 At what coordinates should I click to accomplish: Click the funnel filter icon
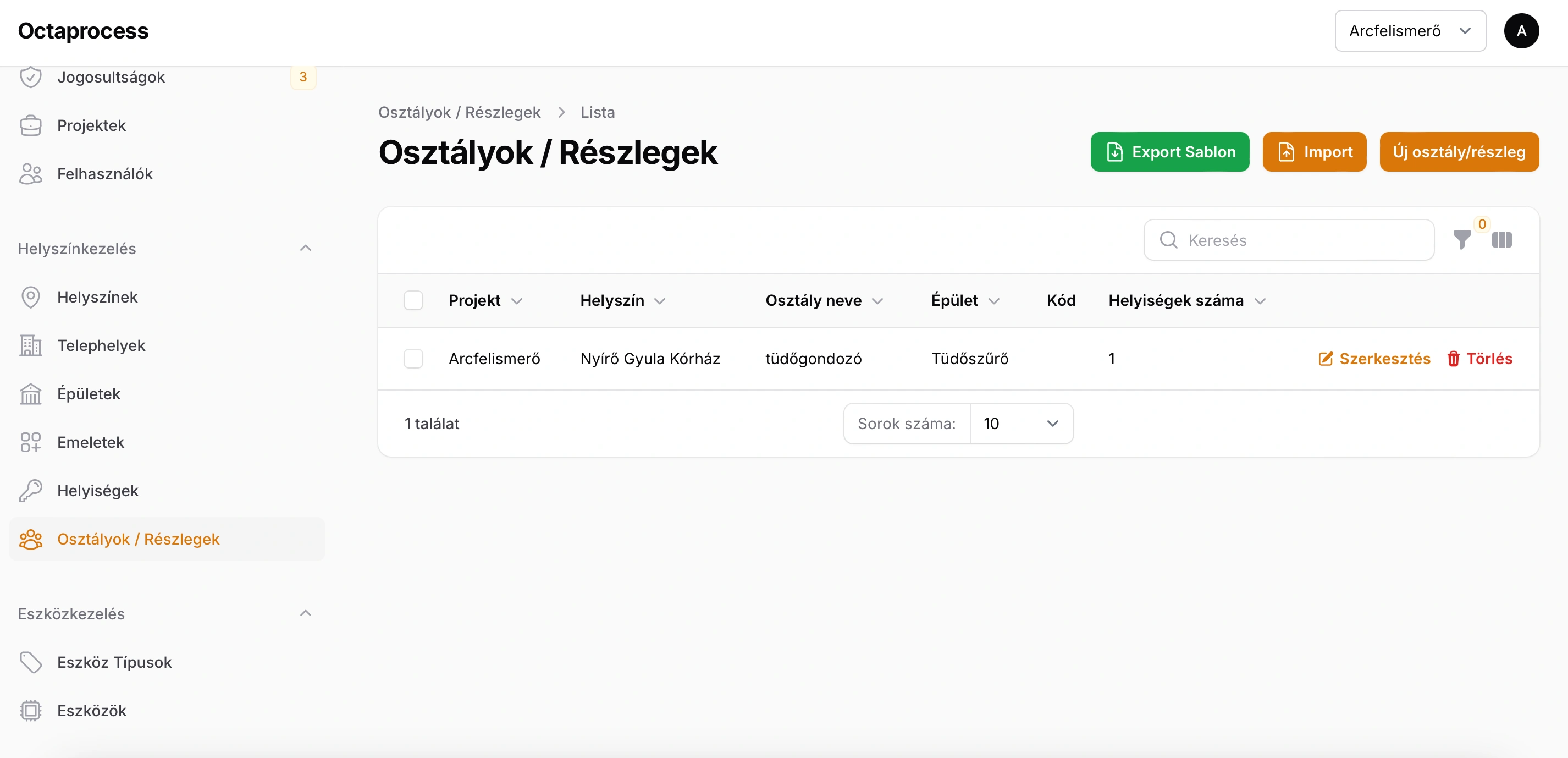(1461, 240)
